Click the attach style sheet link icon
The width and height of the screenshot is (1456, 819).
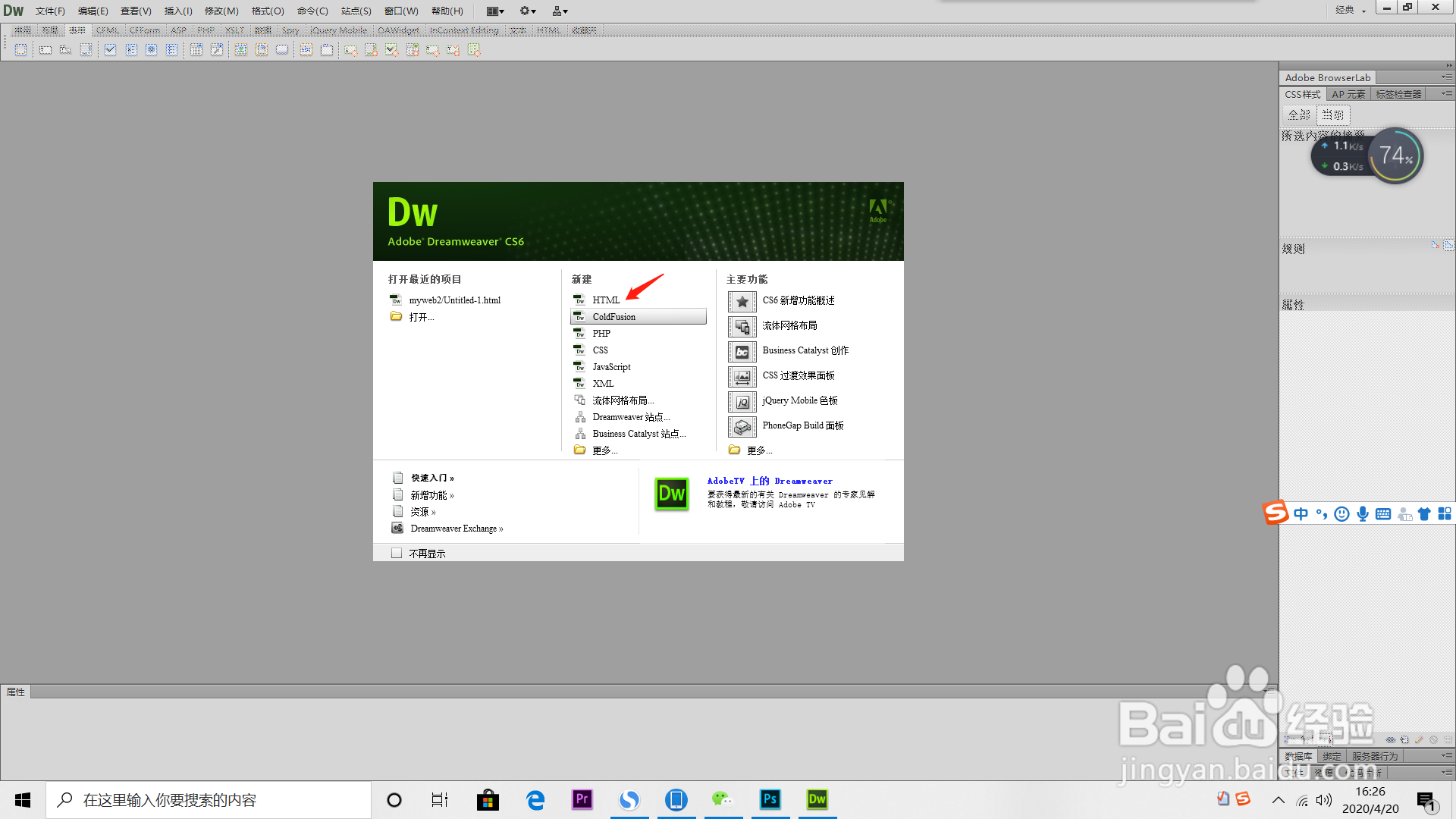tap(1391, 740)
